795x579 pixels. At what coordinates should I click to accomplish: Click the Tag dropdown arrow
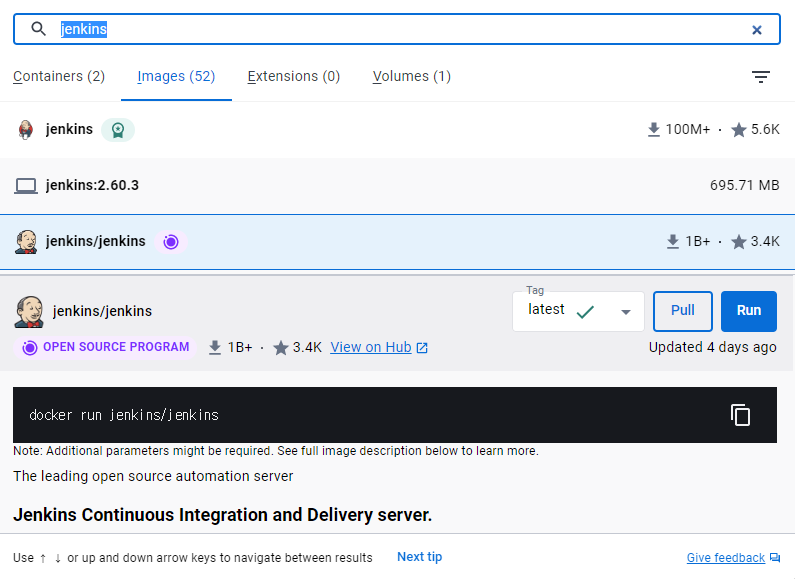pos(626,312)
